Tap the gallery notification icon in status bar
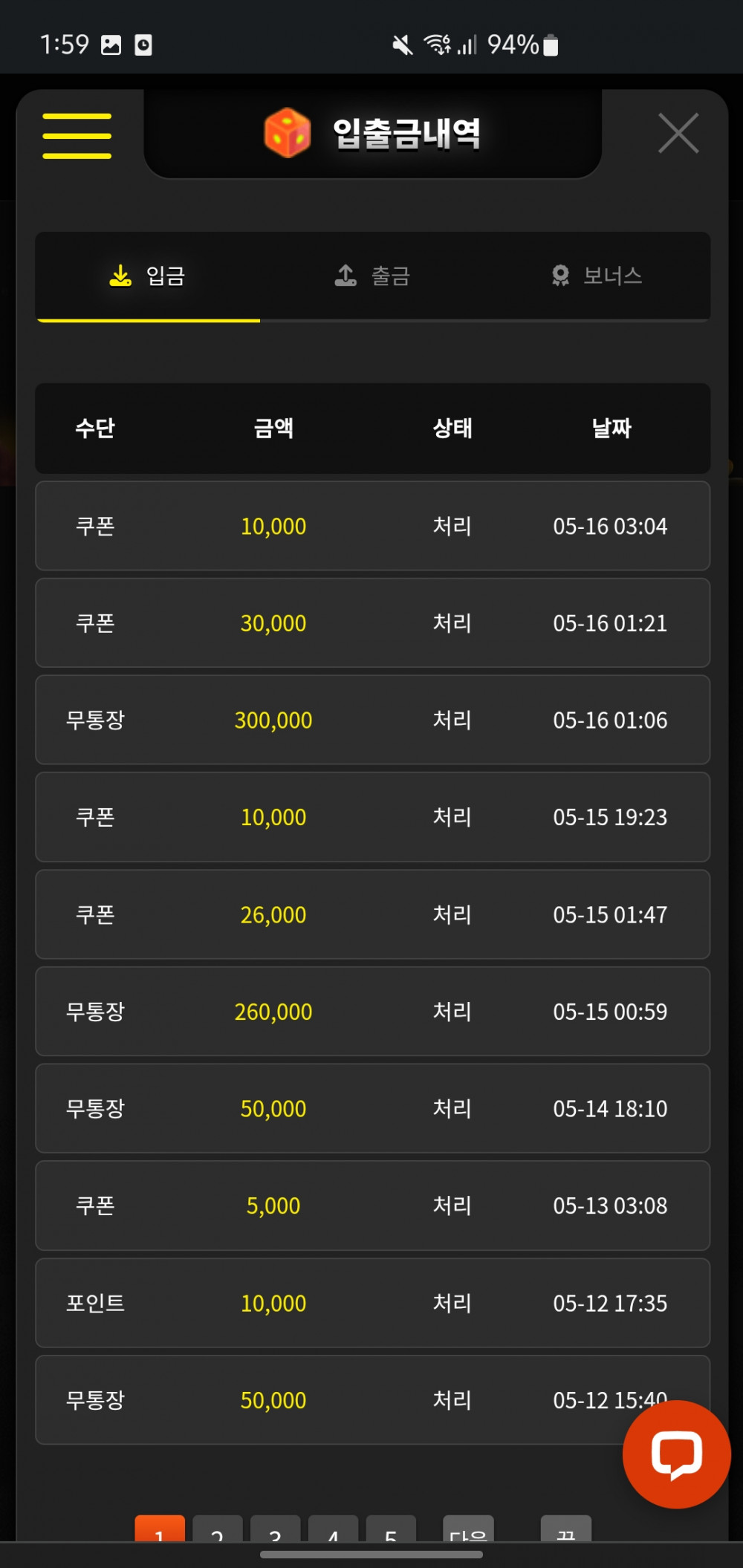Image resolution: width=743 pixels, height=1568 pixels. (111, 45)
